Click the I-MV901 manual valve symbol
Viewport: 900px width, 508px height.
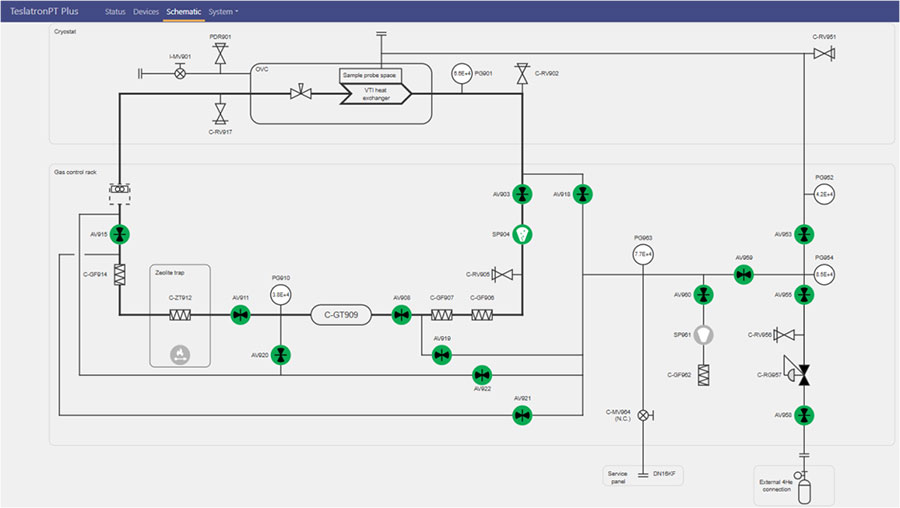[x=181, y=73]
